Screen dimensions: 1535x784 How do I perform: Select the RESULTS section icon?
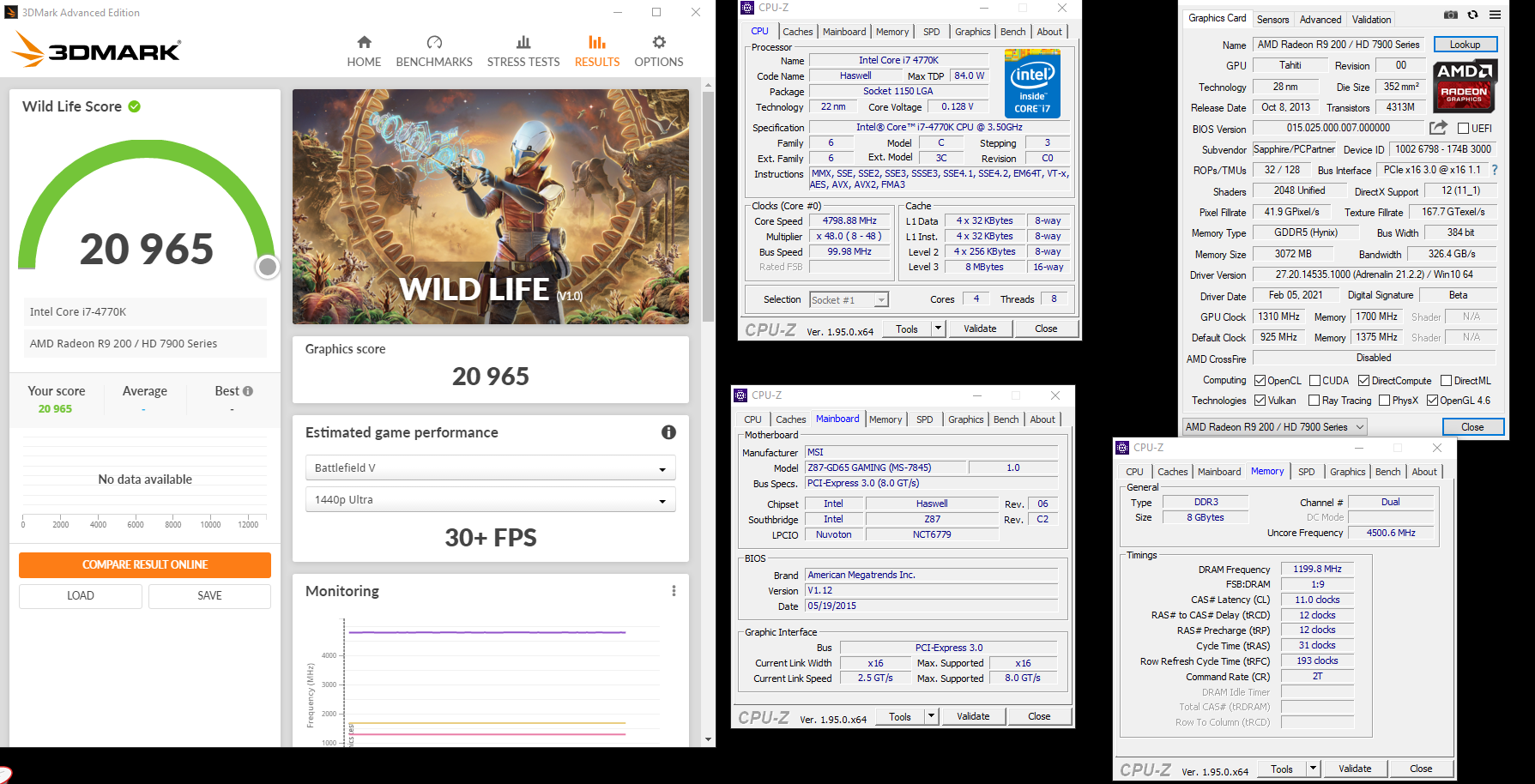point(597,42)
